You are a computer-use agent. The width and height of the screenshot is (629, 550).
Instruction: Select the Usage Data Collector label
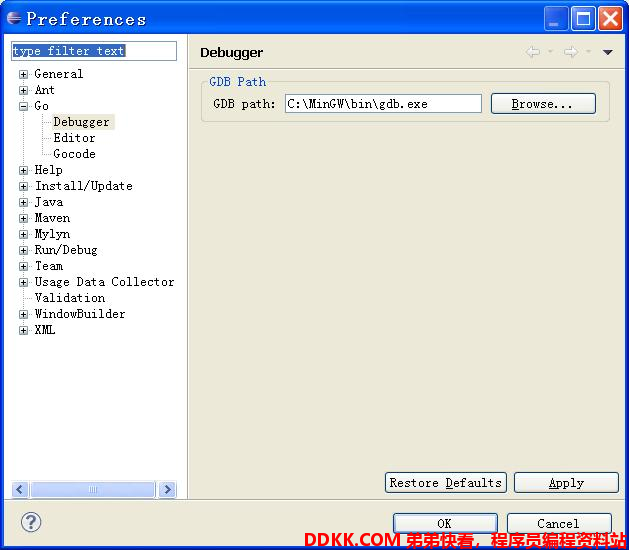pyautogui.click(x=104, y=282)
